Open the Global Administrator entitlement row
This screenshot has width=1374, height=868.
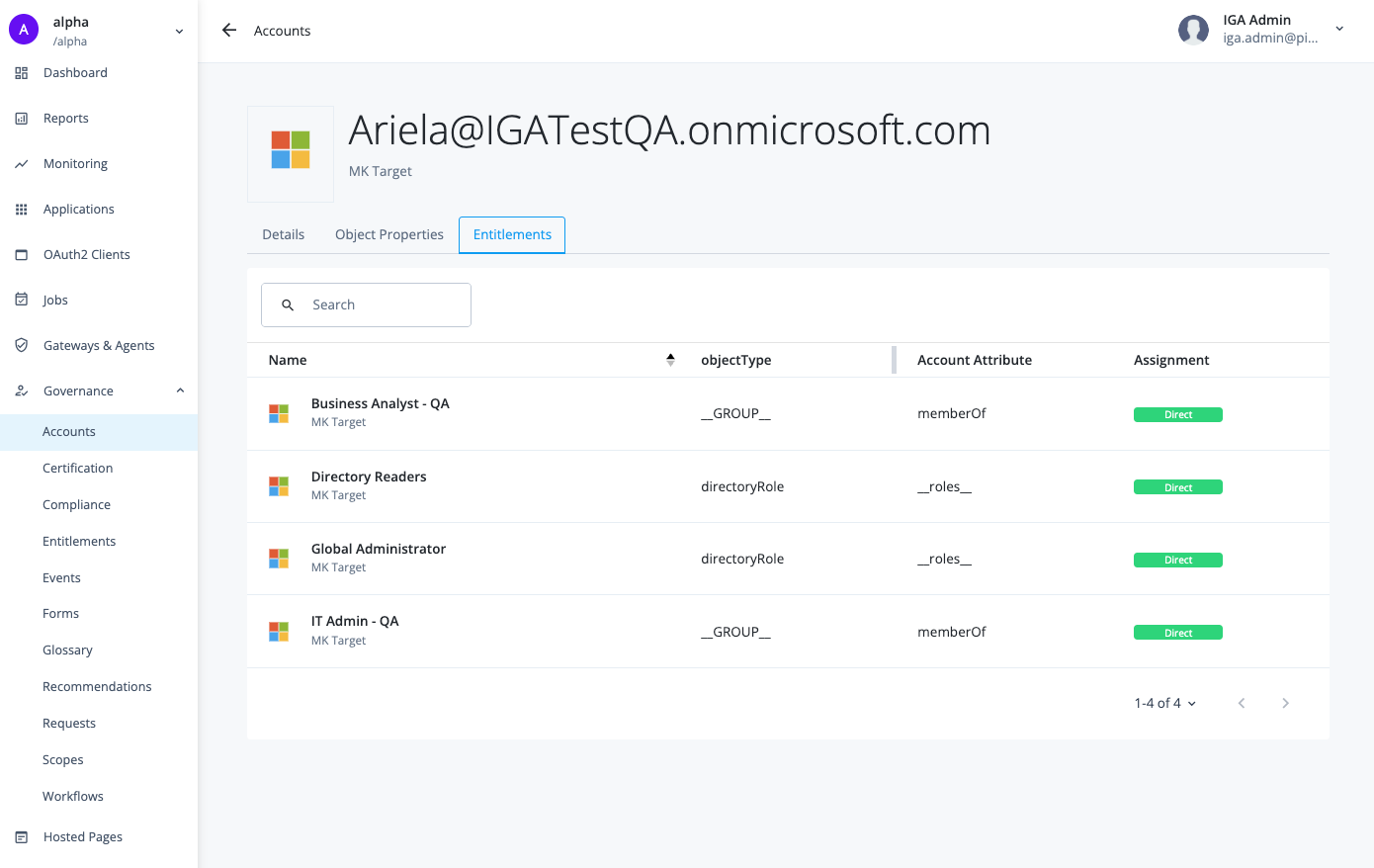tap(378, 549)
